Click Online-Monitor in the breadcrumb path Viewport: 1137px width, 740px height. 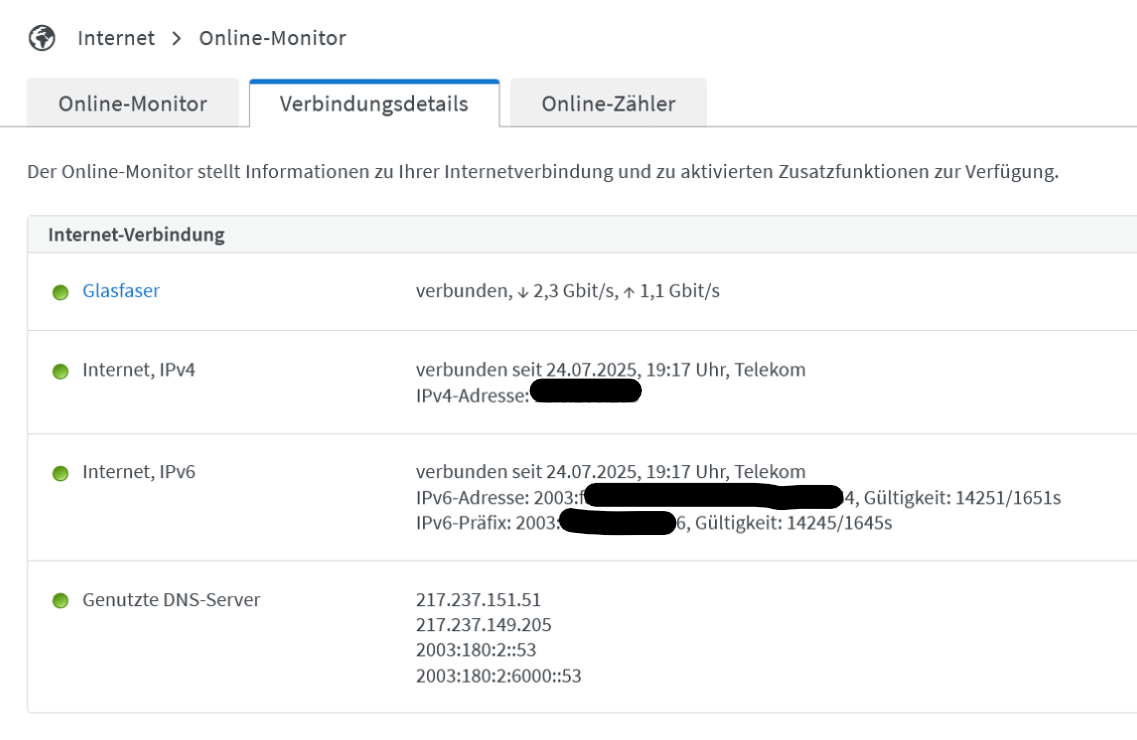[272, 38]
